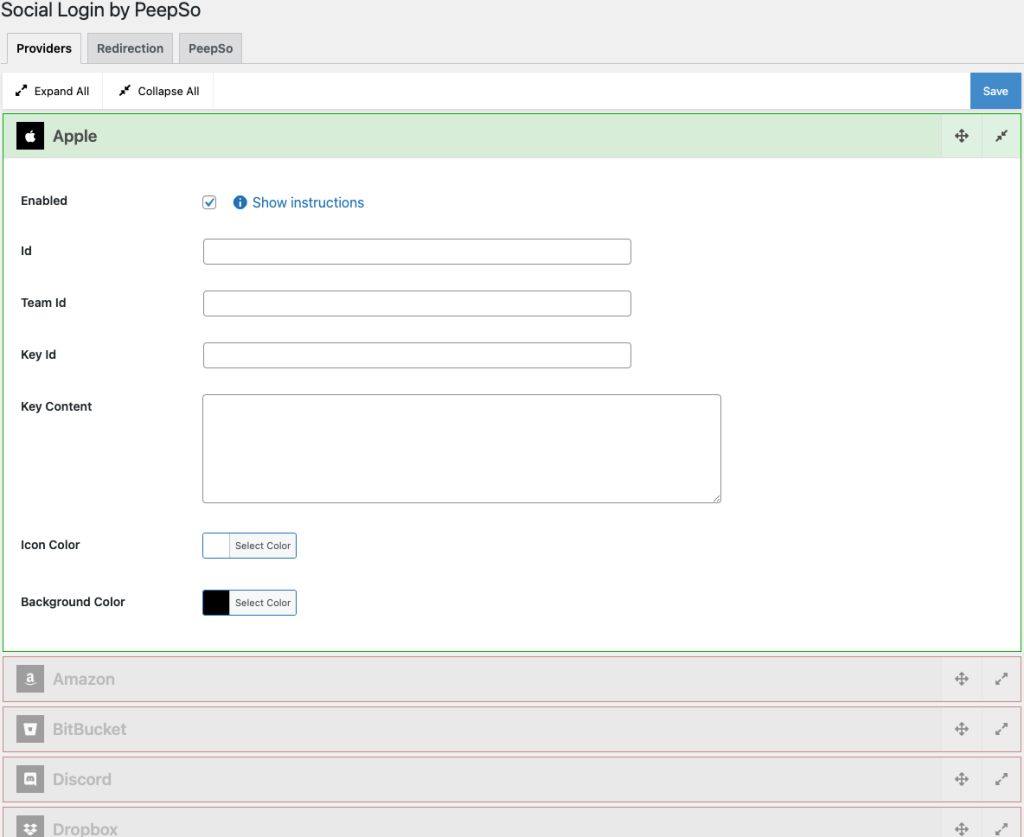Focus the Key Id input field
The width and height of the screenshot is (1024, 837).
(417, 355)
